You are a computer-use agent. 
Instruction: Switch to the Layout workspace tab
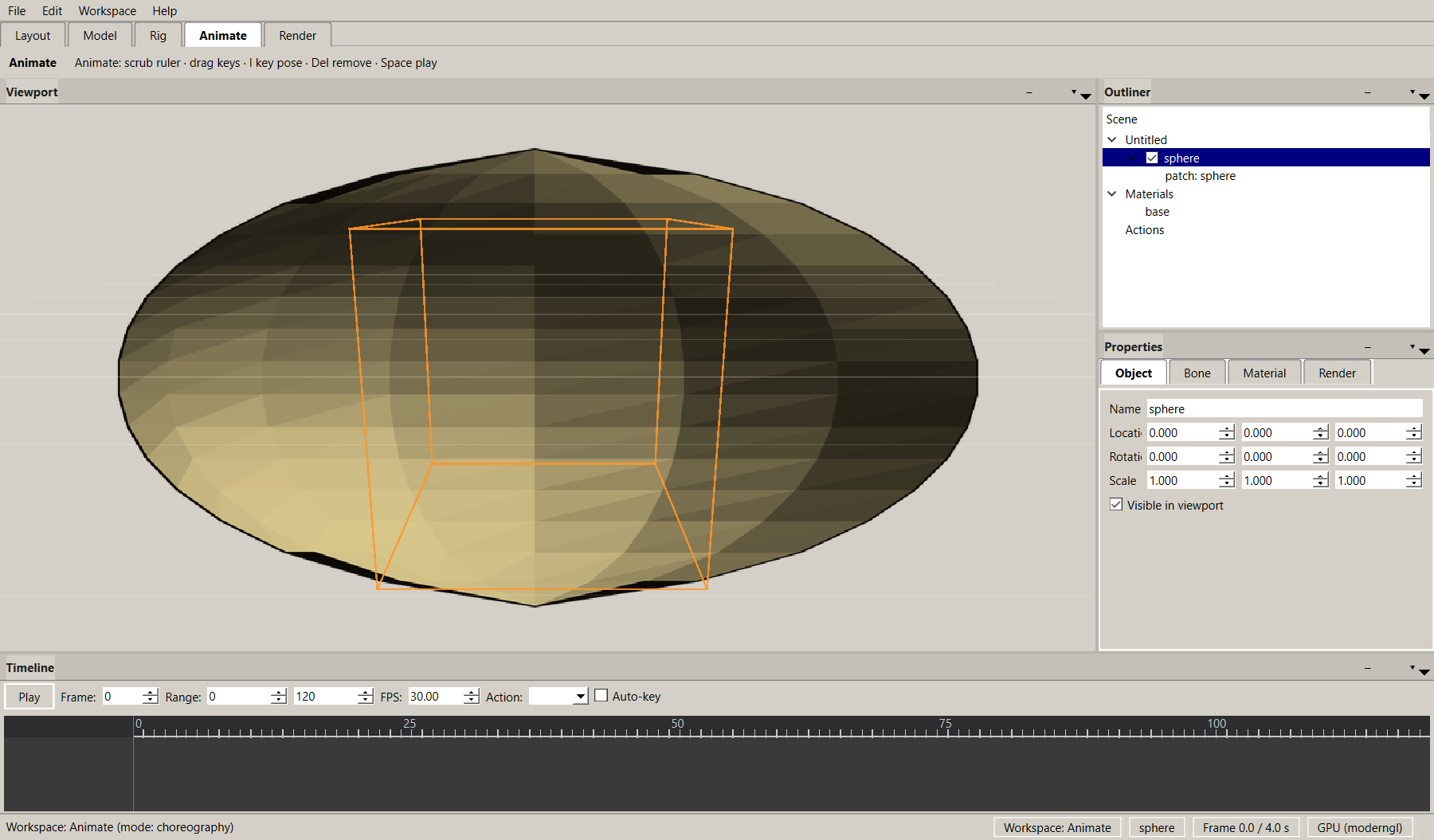pyautogui.click(x=33, y=36)
